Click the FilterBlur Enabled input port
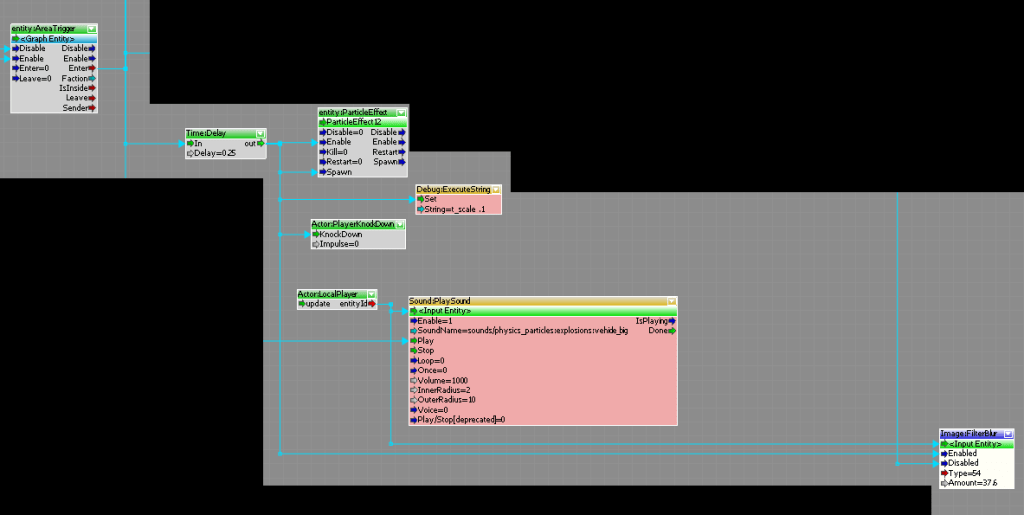 click(944, 453)
